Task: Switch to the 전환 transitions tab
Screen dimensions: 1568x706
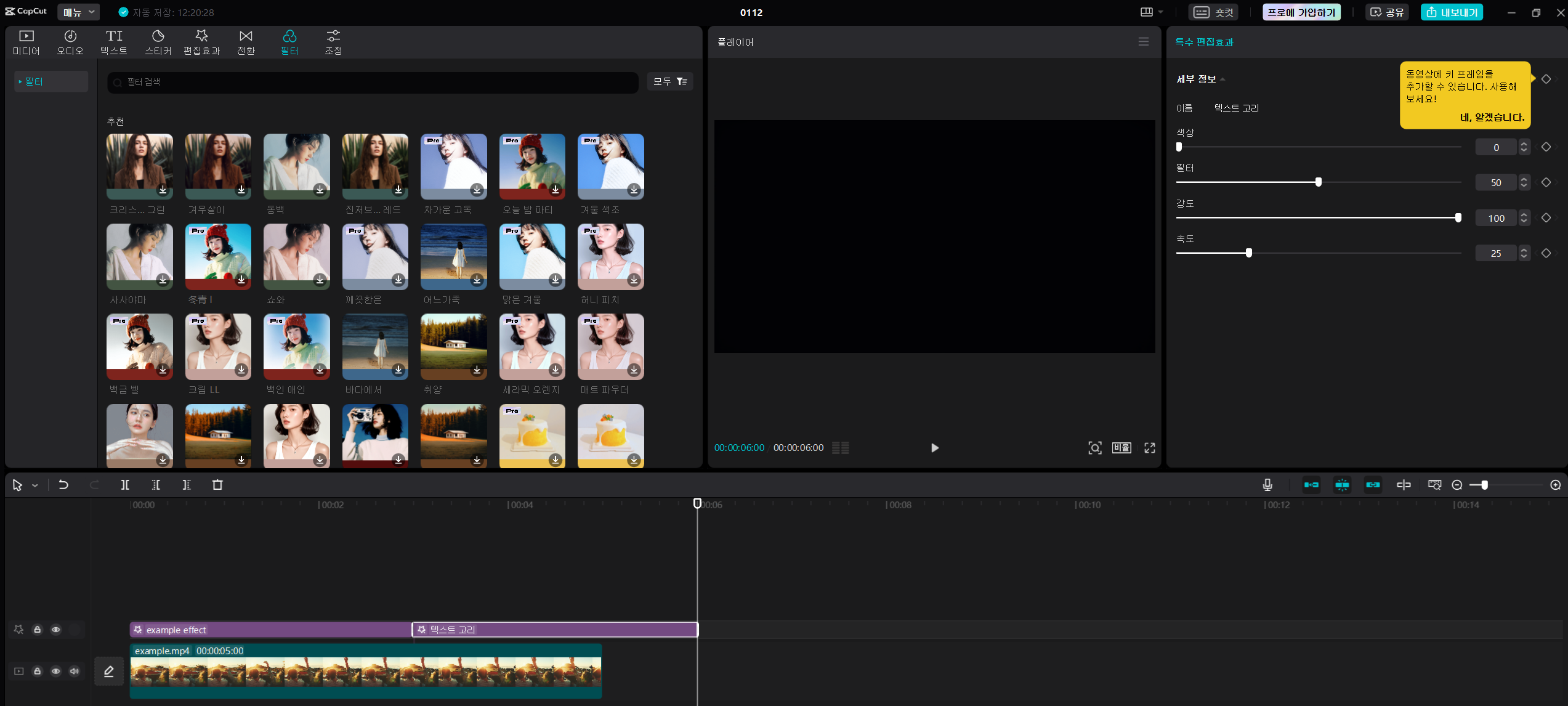Action: coord(246,42)
